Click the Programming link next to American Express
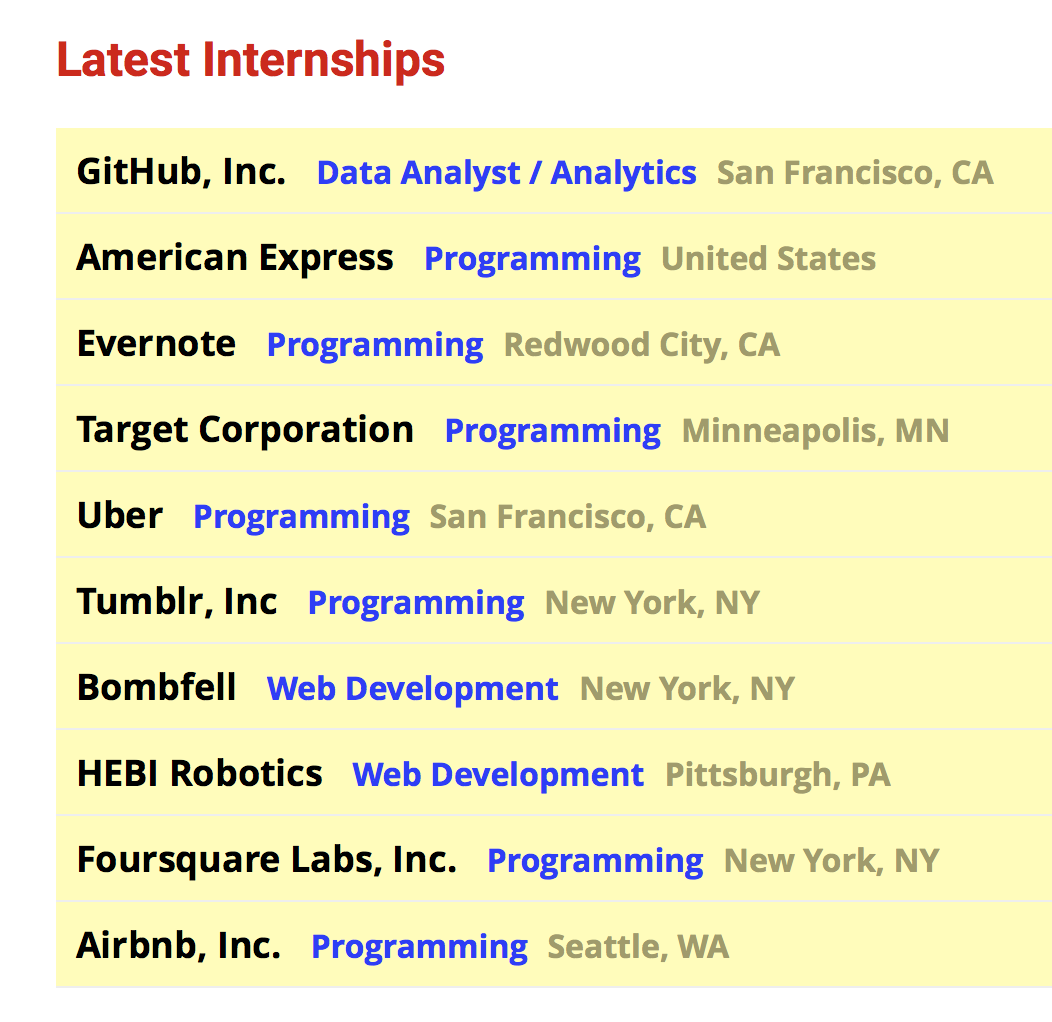The width and height of the screenshot is (1052, 1022). pos(532,258)
